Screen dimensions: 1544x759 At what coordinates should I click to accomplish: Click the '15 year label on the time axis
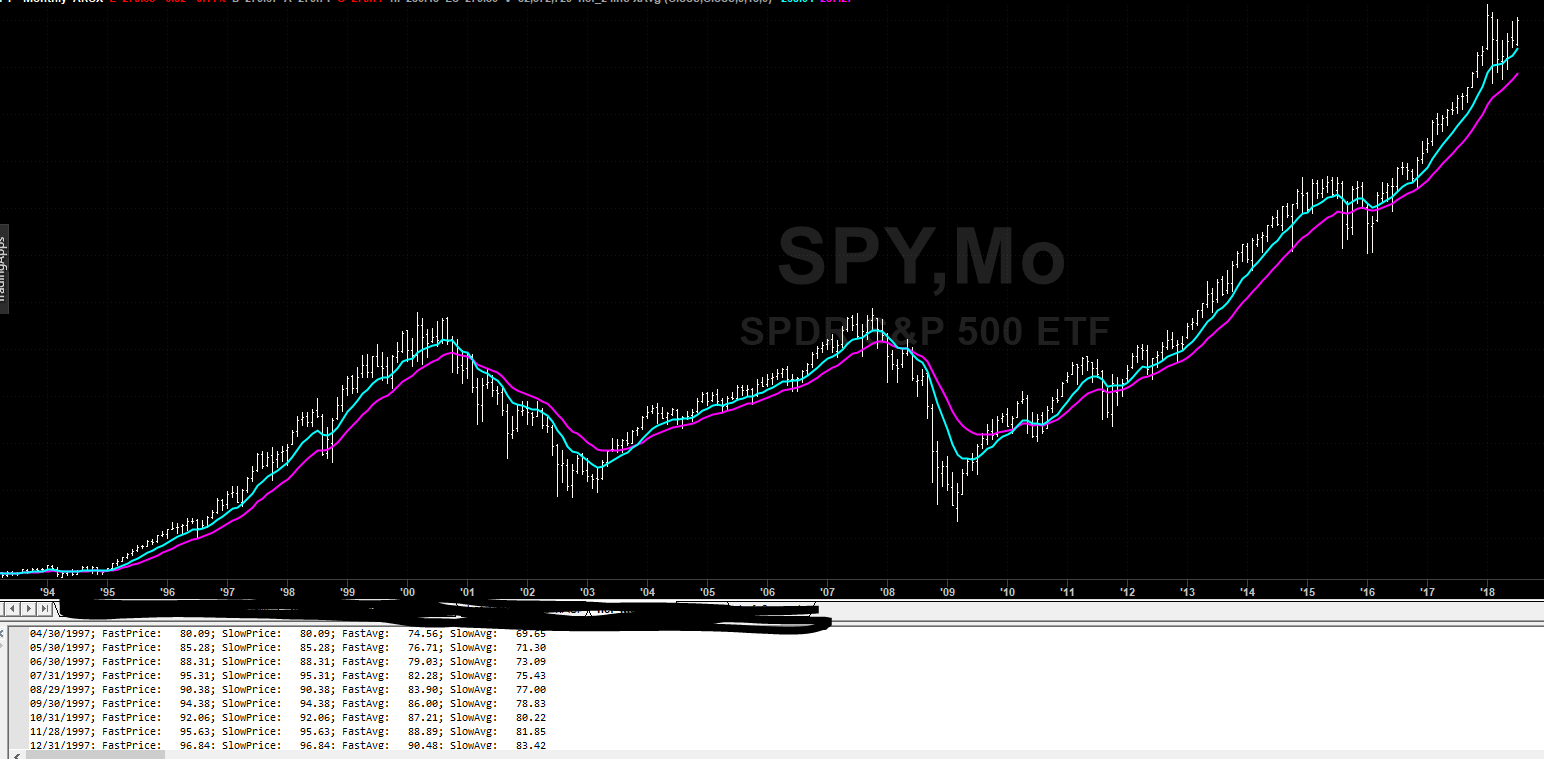tap(1307, 591)
